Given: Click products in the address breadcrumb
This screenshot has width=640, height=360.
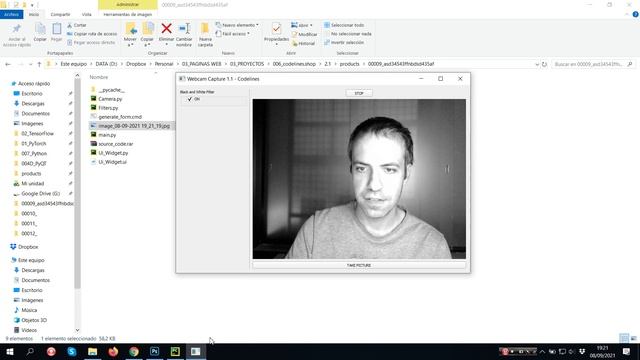Looking at the screenshot, I should 350,64.
